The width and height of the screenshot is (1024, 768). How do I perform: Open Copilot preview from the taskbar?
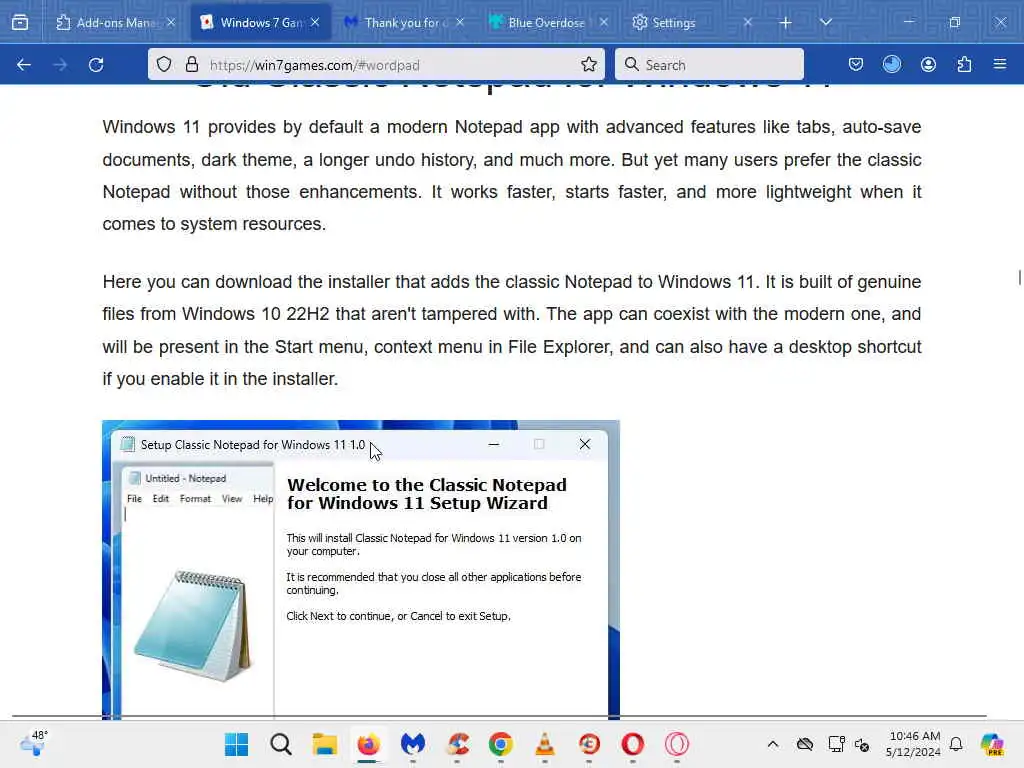point(993,744)
